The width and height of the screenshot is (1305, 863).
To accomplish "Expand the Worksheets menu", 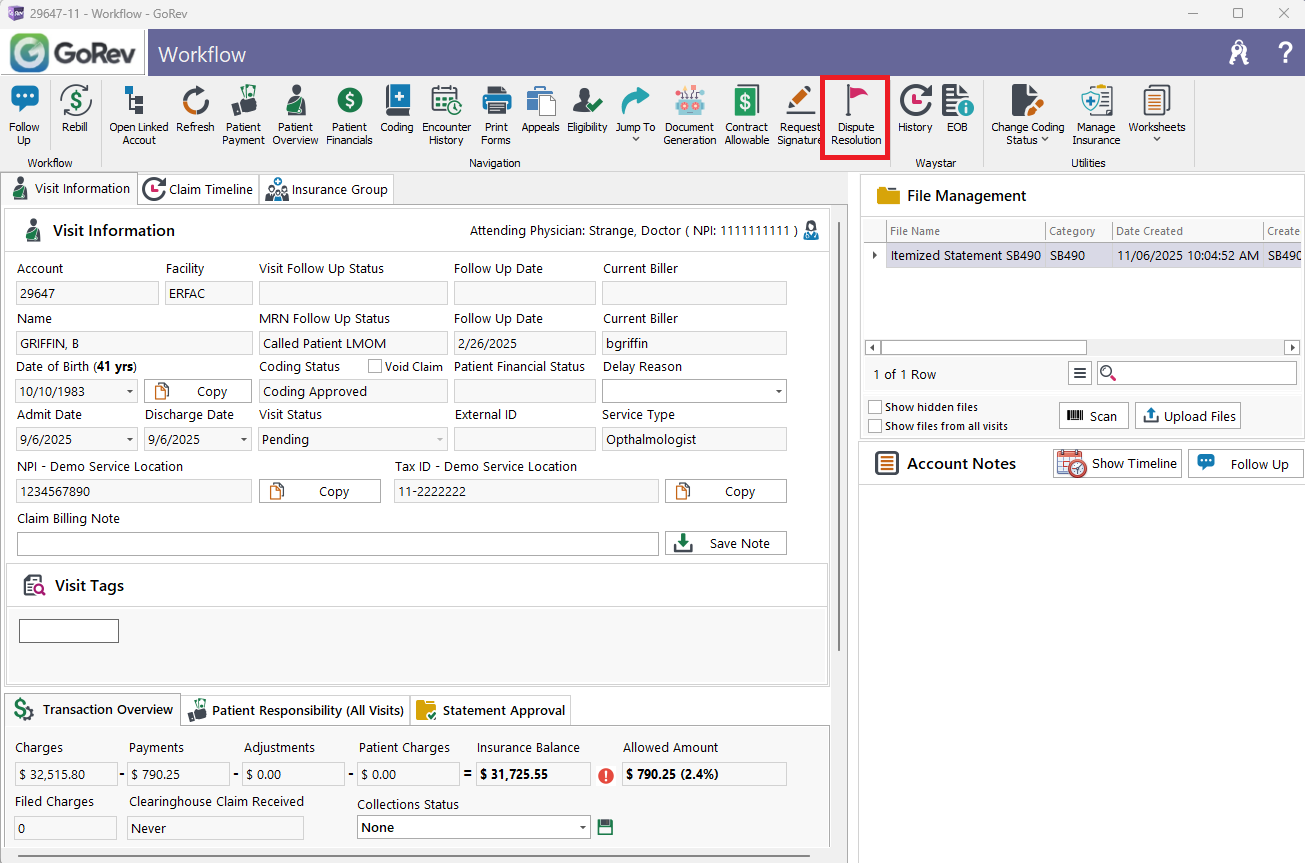I will point(1156,116).
